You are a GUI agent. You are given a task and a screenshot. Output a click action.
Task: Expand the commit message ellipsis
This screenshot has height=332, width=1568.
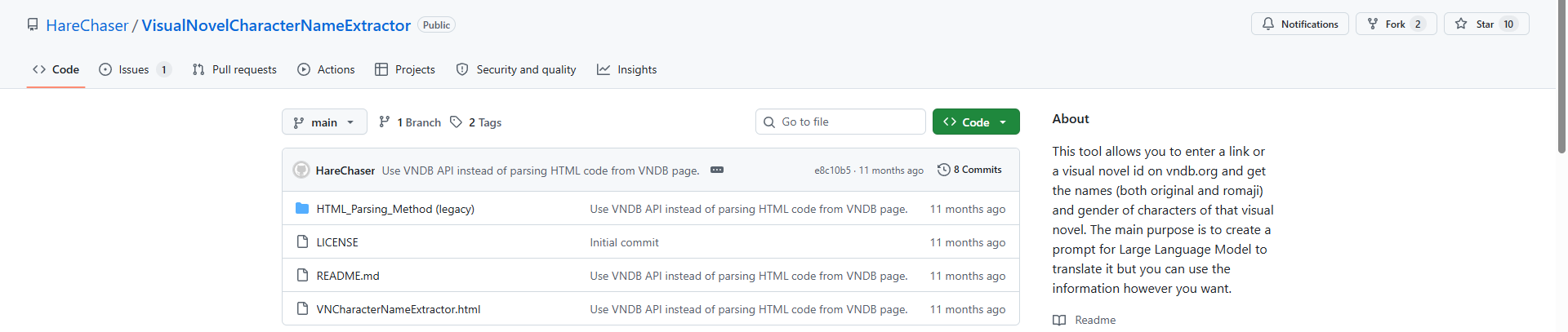click(717, 170)
